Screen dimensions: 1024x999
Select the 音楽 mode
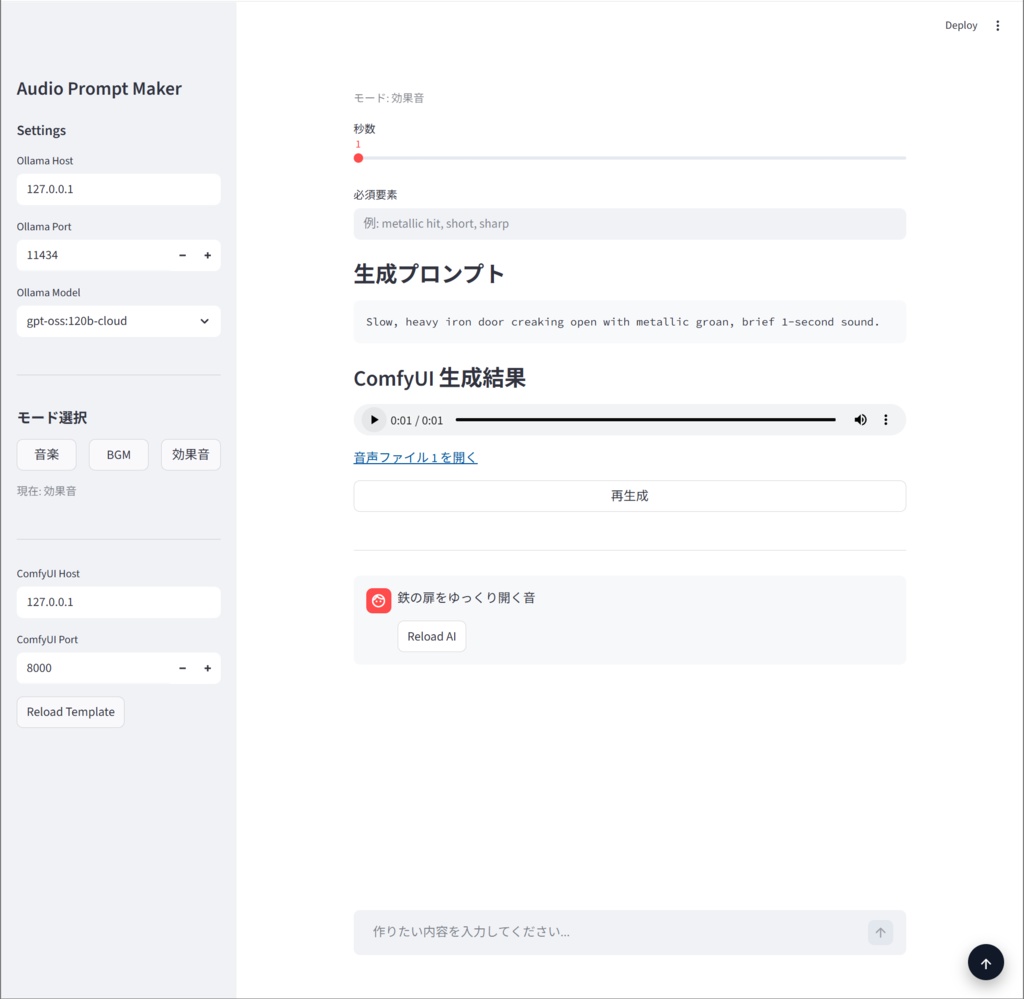click(46, 454)
